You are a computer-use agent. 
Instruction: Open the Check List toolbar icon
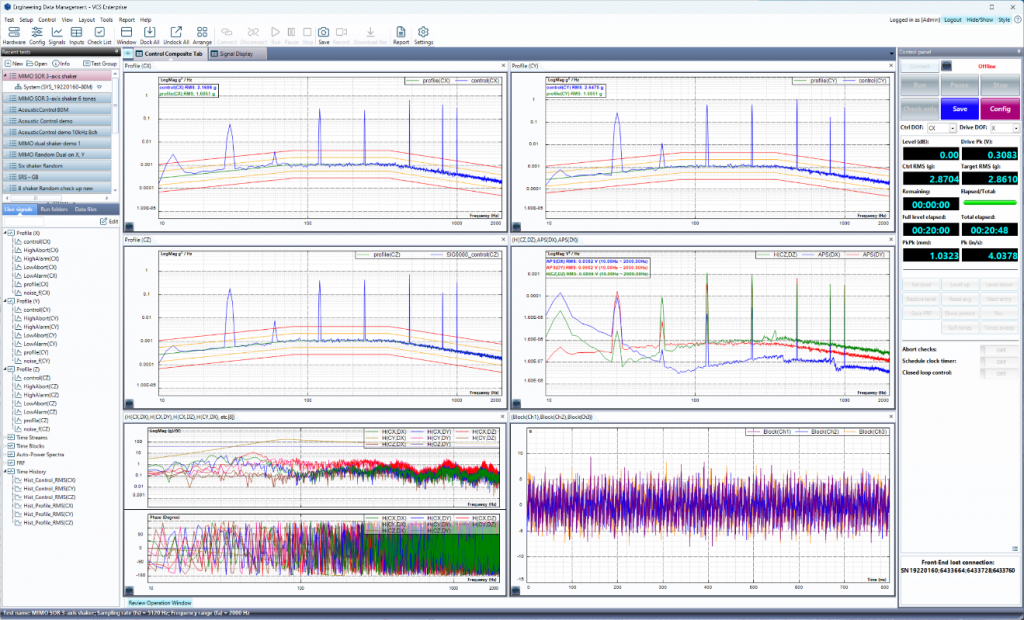coord(100,32)
